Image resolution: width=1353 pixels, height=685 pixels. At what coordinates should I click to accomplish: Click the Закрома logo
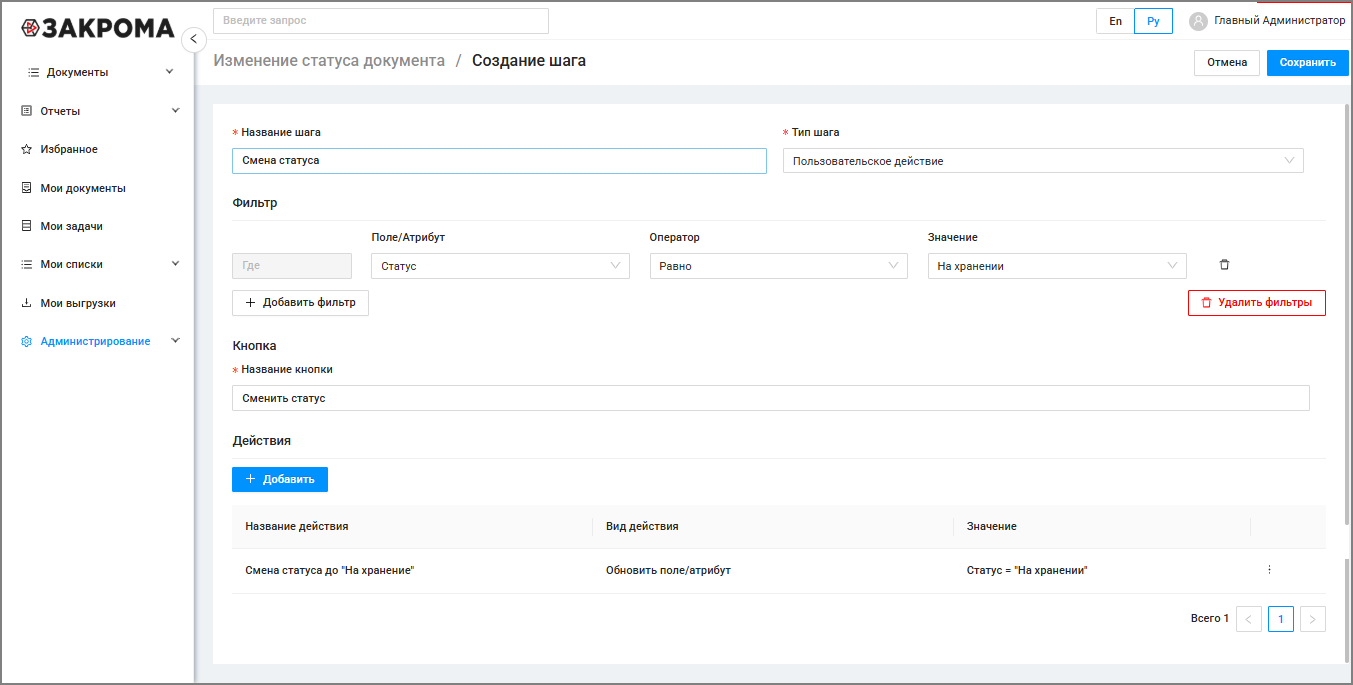97,28
